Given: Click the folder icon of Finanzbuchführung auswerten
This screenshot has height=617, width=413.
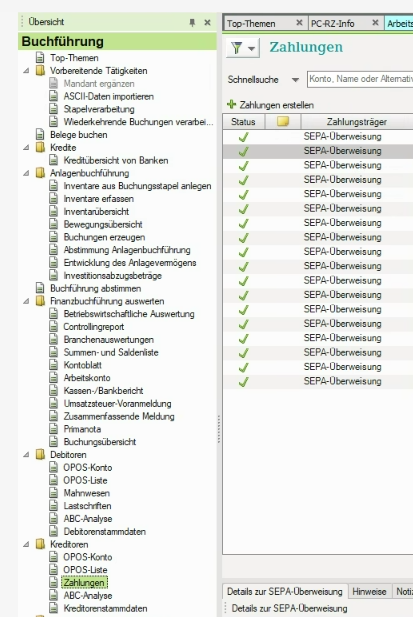Looking at the screenshot, I should tap(40, 301).
